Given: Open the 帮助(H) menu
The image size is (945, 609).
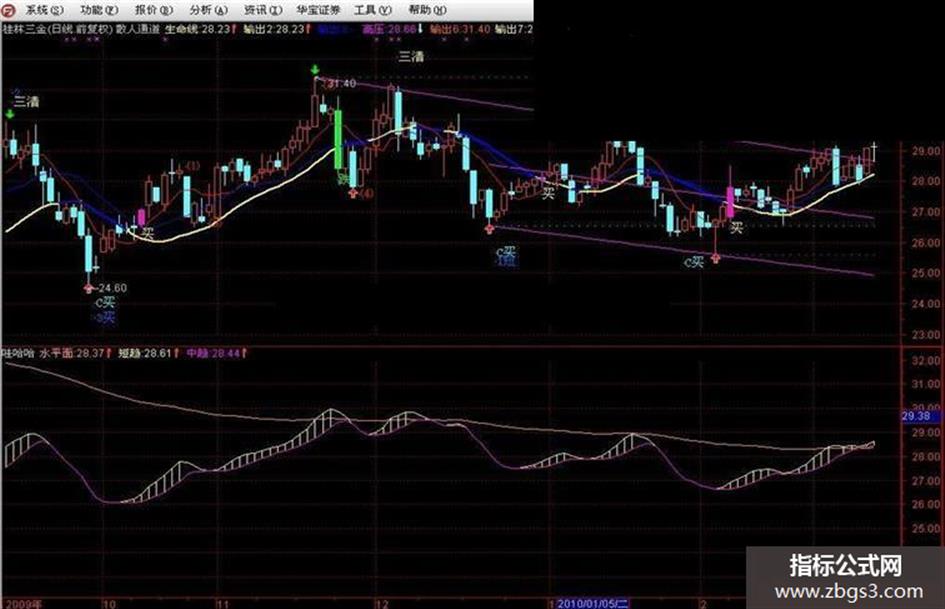Looking at the screenshot, I should coord(427,10).
